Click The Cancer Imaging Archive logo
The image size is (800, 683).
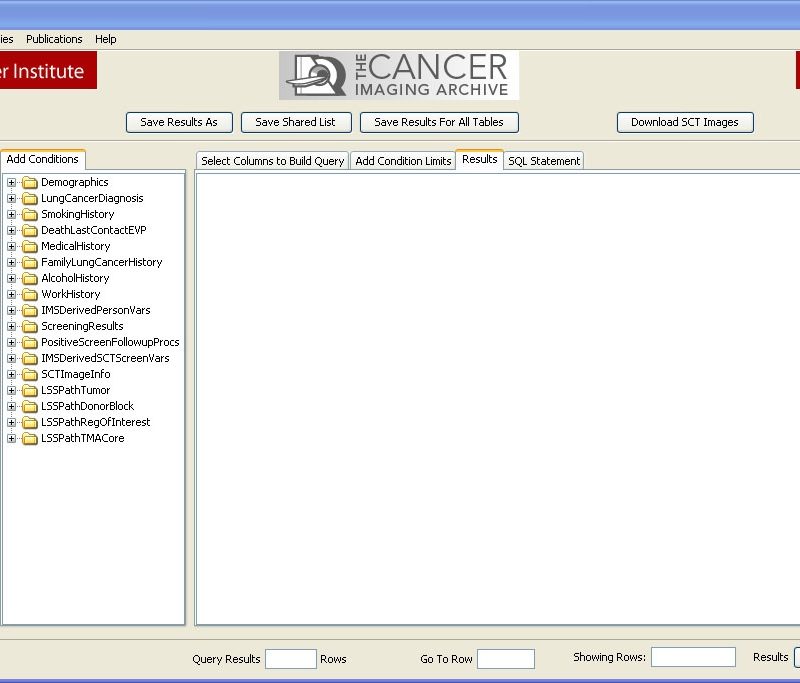pyautogui.click(x=399, y=75)
